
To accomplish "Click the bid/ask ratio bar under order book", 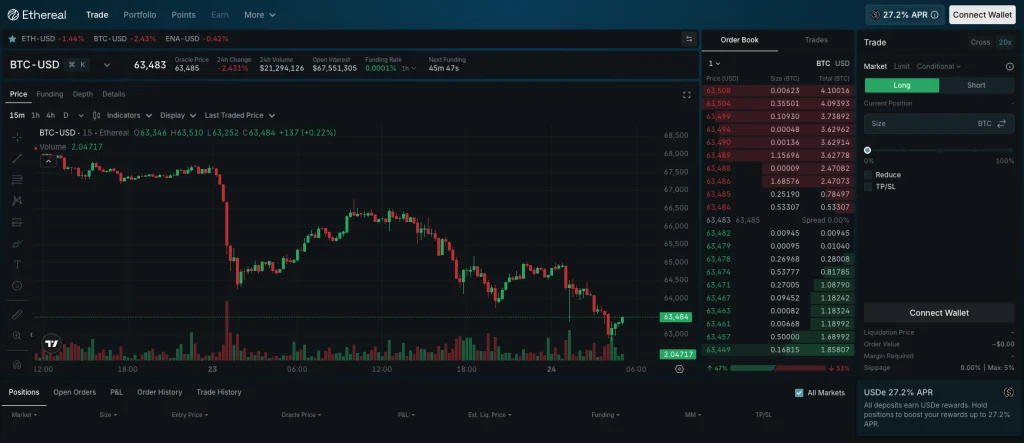I will point(777,369).
